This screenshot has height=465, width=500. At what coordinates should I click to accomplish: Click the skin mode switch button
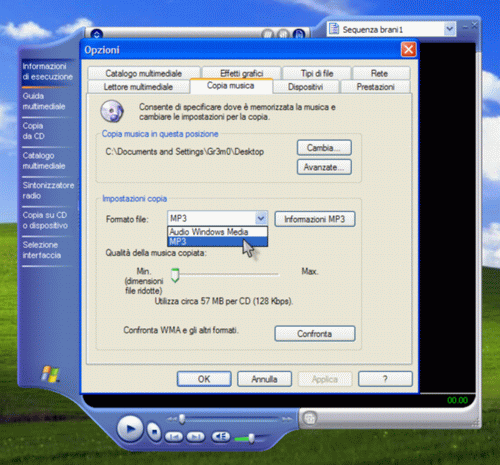[x=310, y=418]
